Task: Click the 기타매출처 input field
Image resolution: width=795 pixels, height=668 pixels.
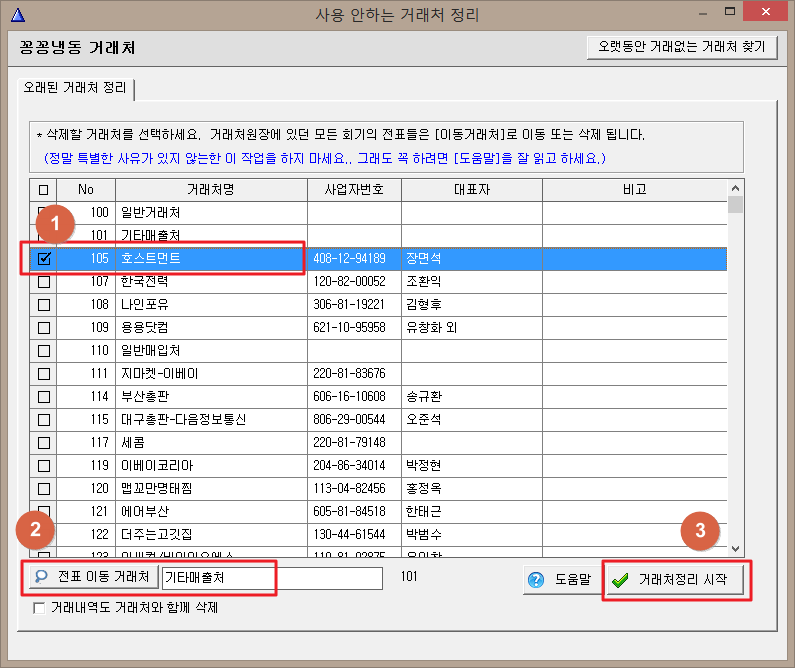Action: tap(272, 578)
